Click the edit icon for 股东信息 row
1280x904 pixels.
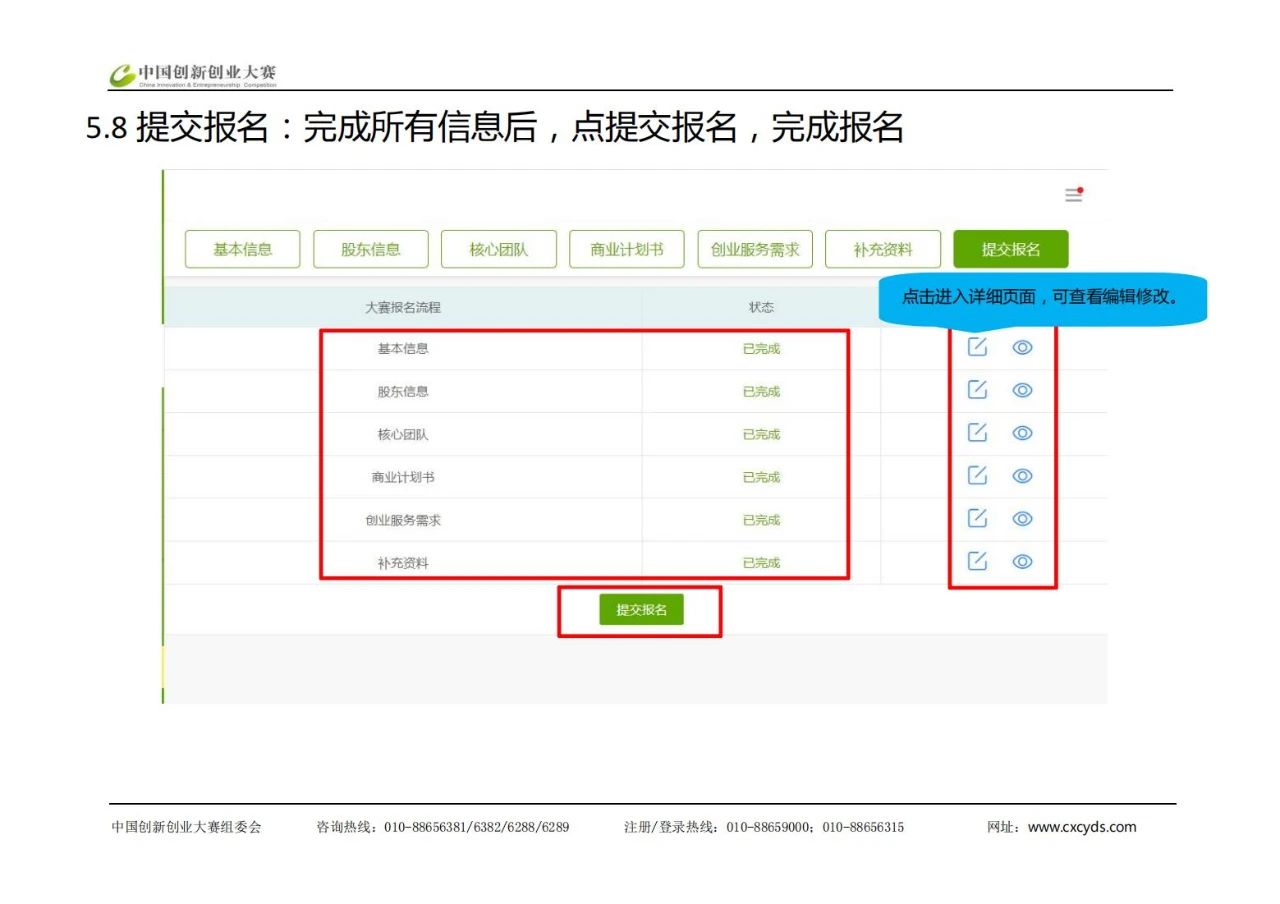point(977,390)
